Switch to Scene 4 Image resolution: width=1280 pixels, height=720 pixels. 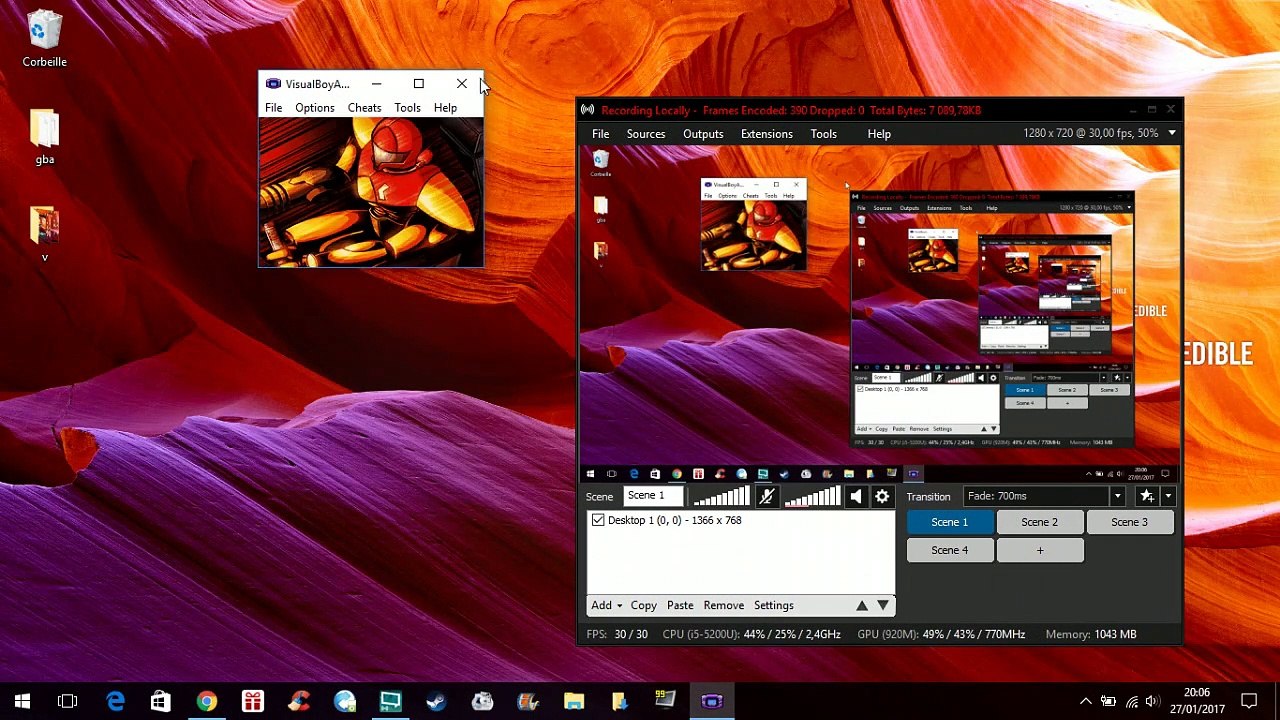pos(950,550)
